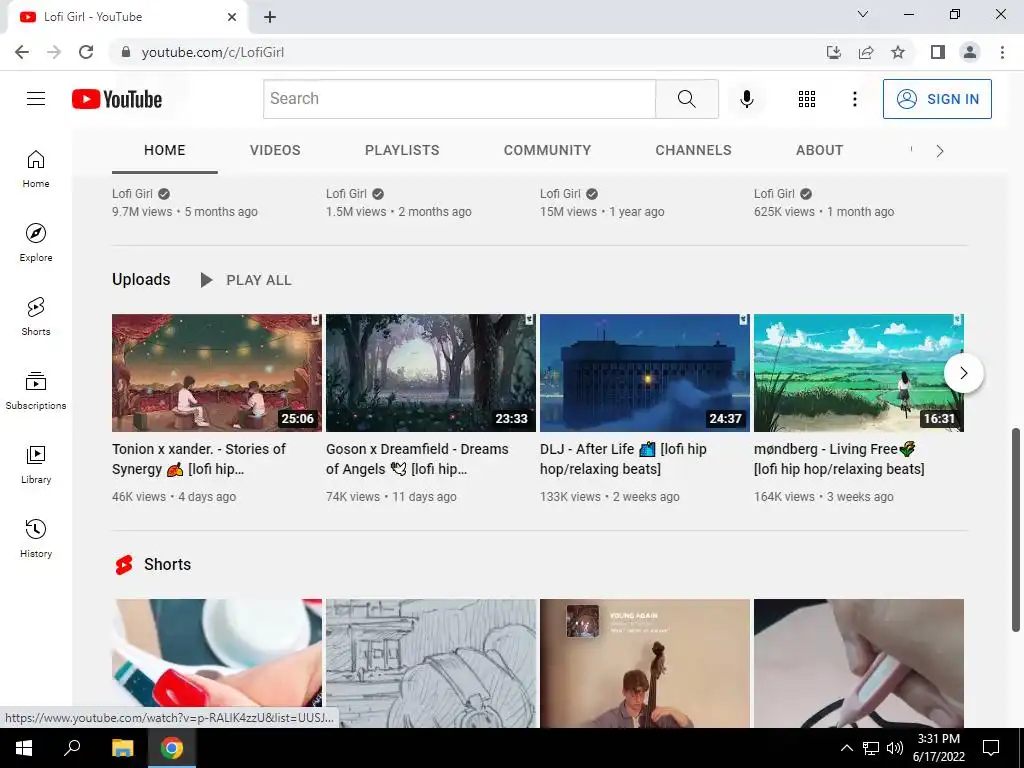Viewport: 1024px width, 768px height.
Task: Open "Tonion x xander. - Stories of Synergy" title
Action: tap(199, 459)
